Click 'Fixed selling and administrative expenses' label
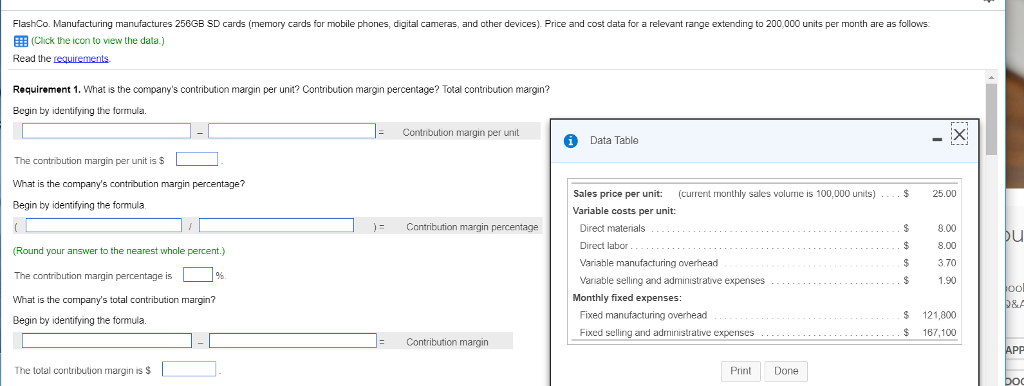 [667, 333]
